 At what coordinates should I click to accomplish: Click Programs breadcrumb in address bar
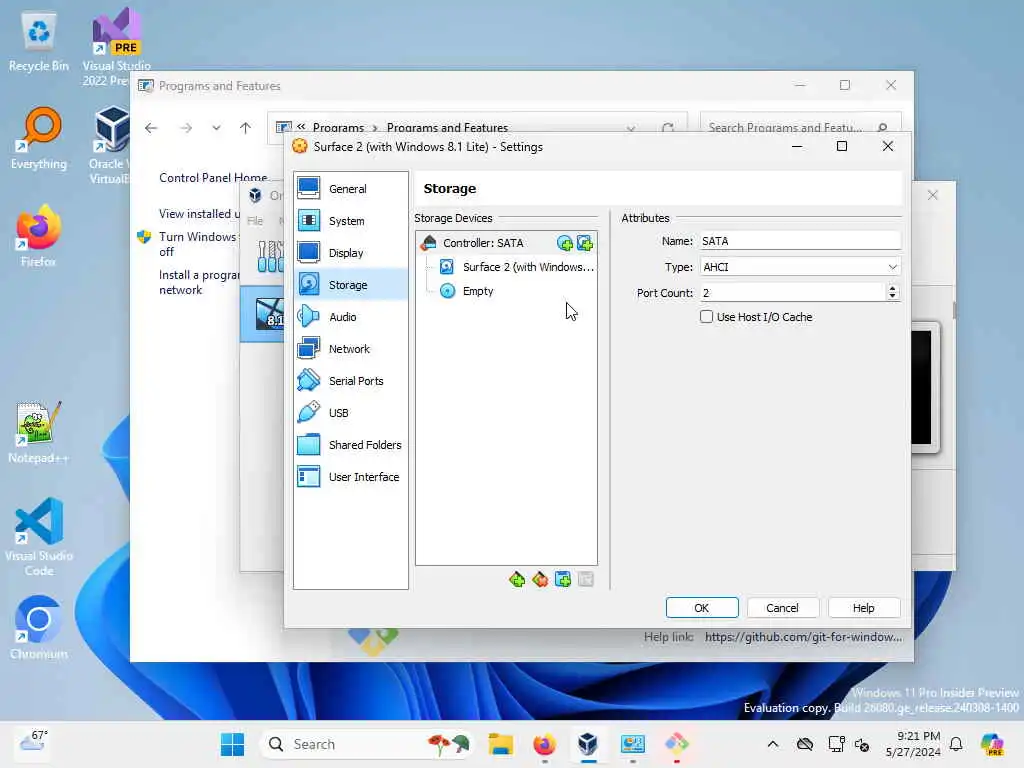tap(338, 127)
